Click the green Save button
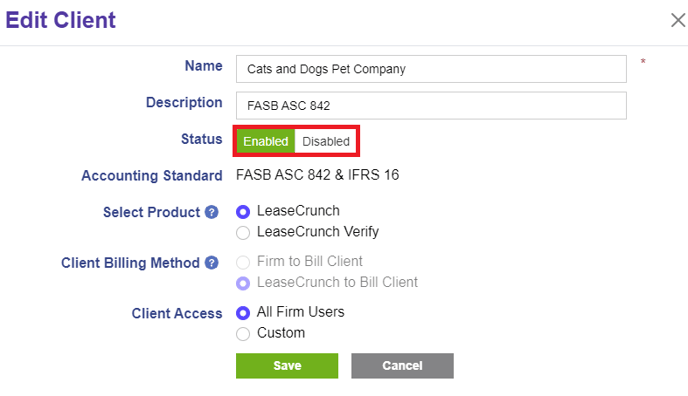 click(x=287, y=366)
